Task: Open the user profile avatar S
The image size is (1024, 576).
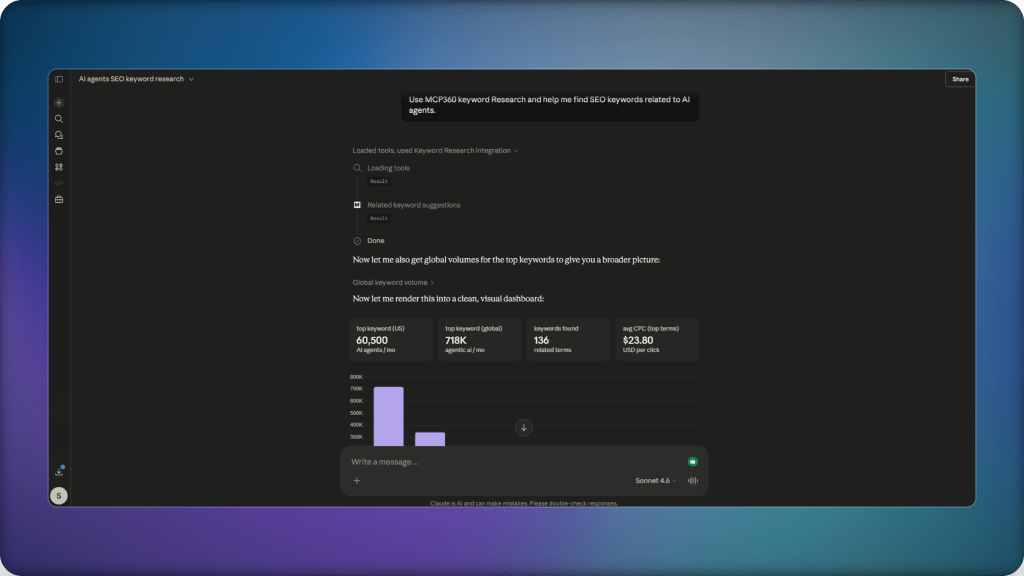Action: point(59,496)
